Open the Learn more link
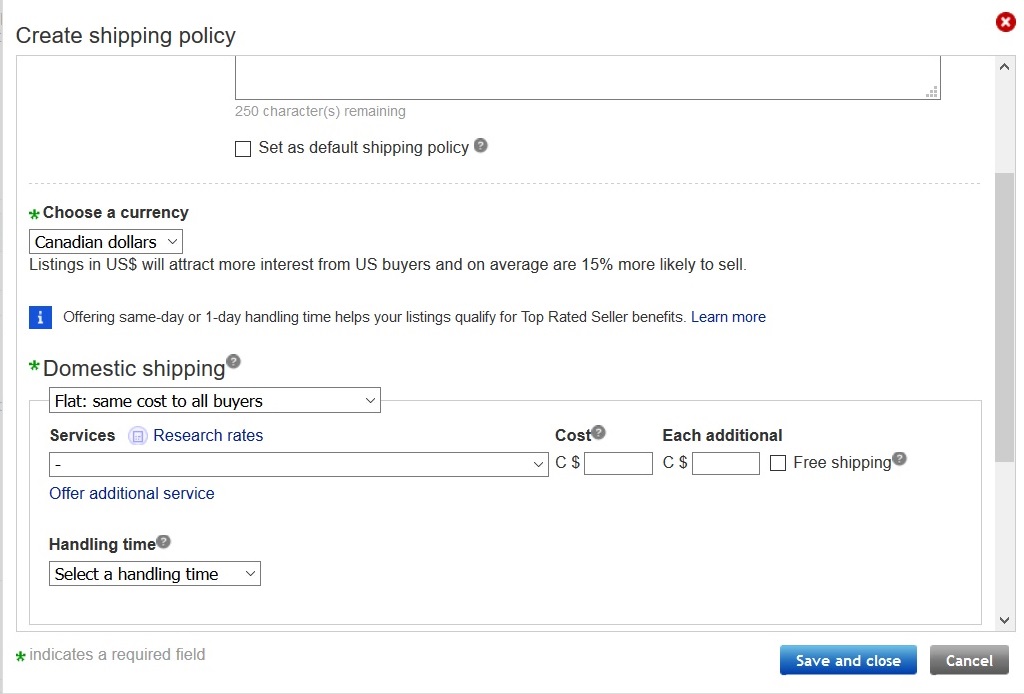This screenshot has height=694, width=1024. tap(728, 317)
